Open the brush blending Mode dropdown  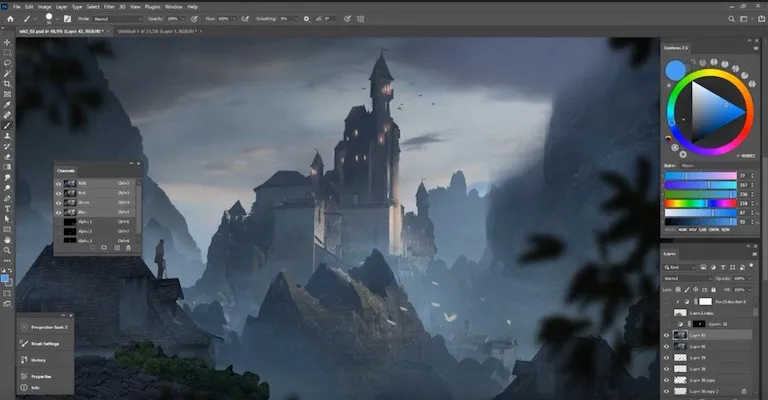110,18
